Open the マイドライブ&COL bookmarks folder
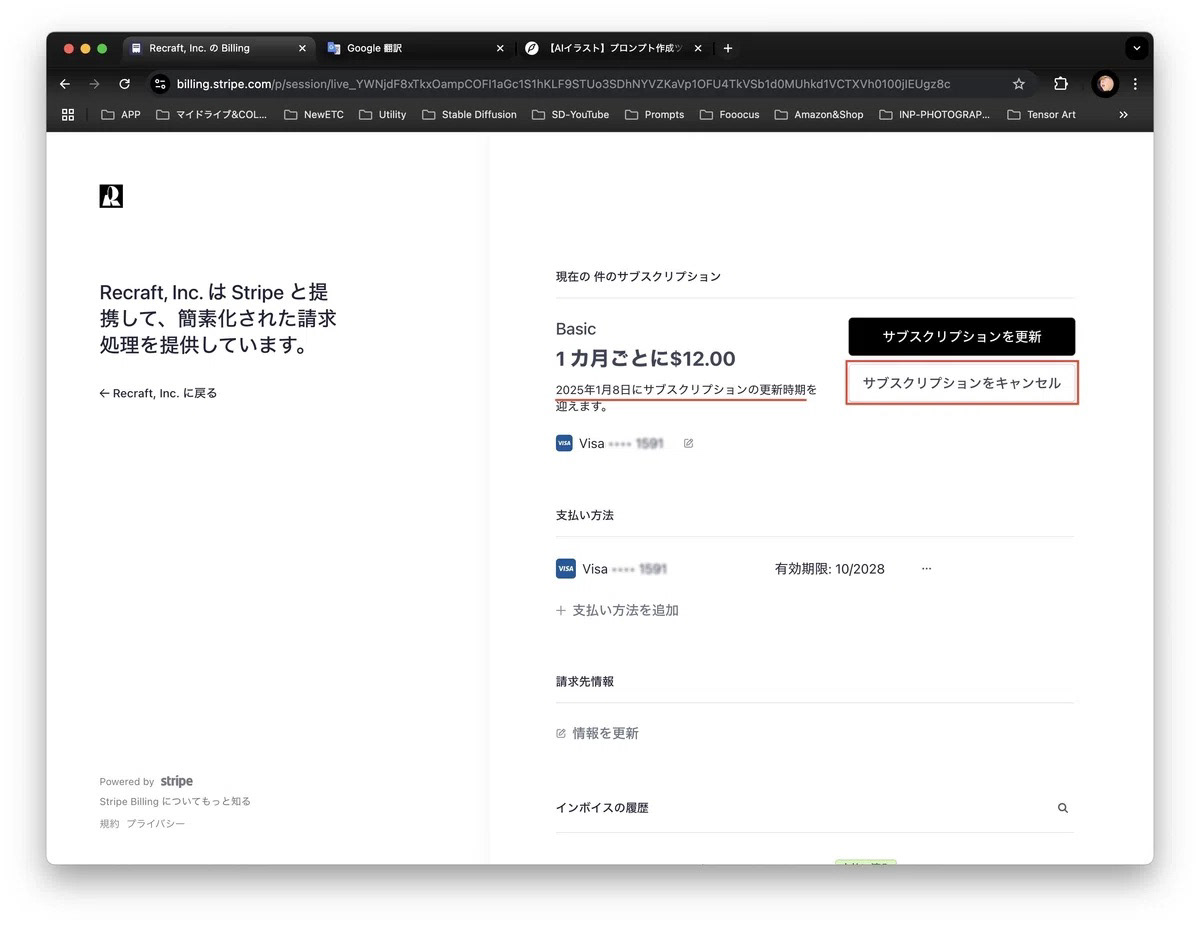The image size is (1200, 926). tap(212, 115)
